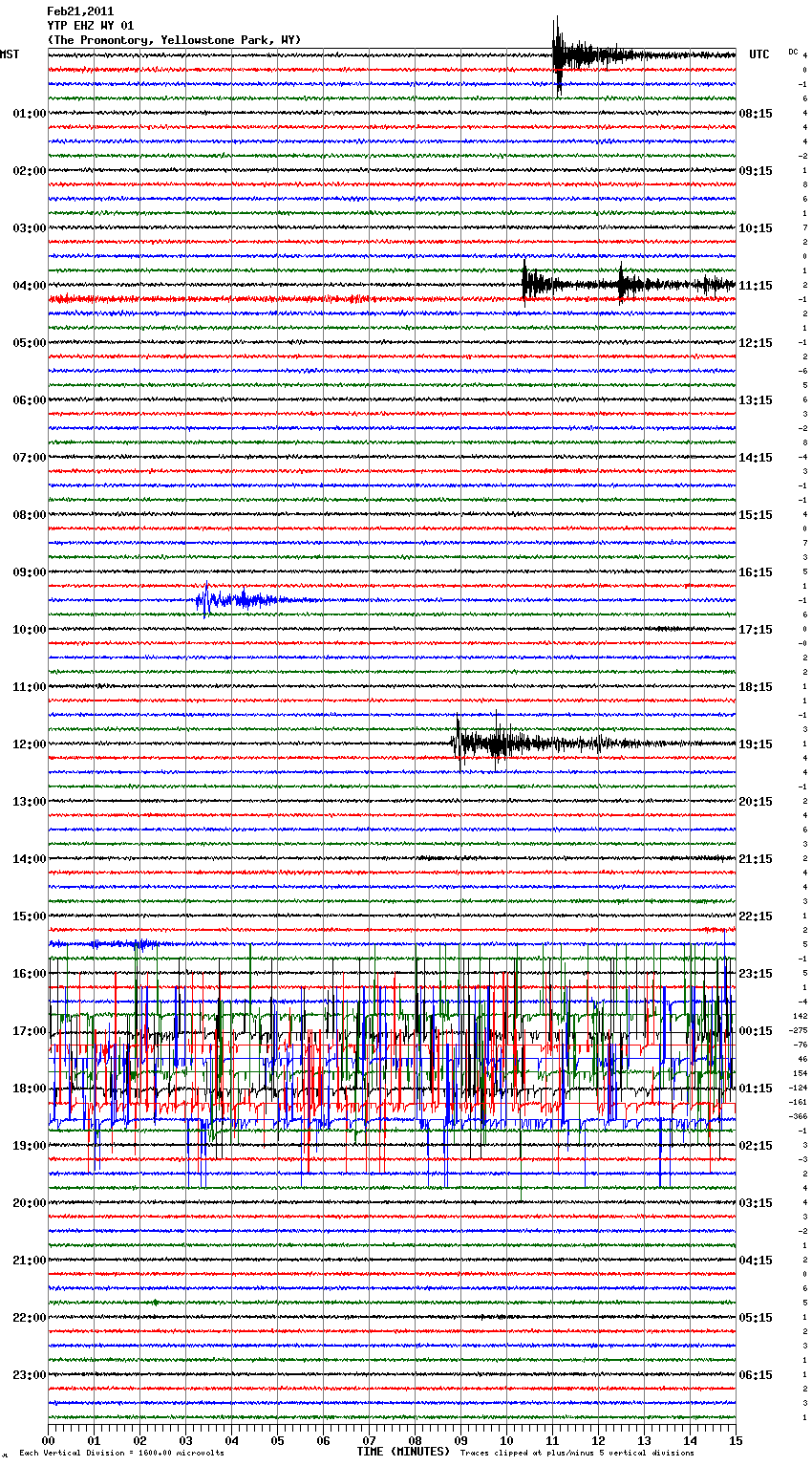Select the 23:00 MST time label
This screenshot has height=1466, width=812.
pyautogui.click(x=29, y=1375)
